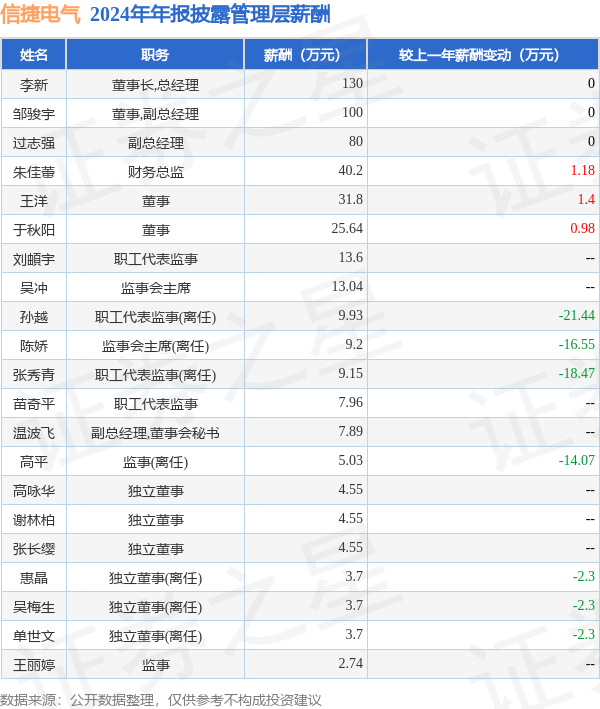Click the salary value 2.74
Viewport: 600px width, 709px height.
tap(350, 663)
